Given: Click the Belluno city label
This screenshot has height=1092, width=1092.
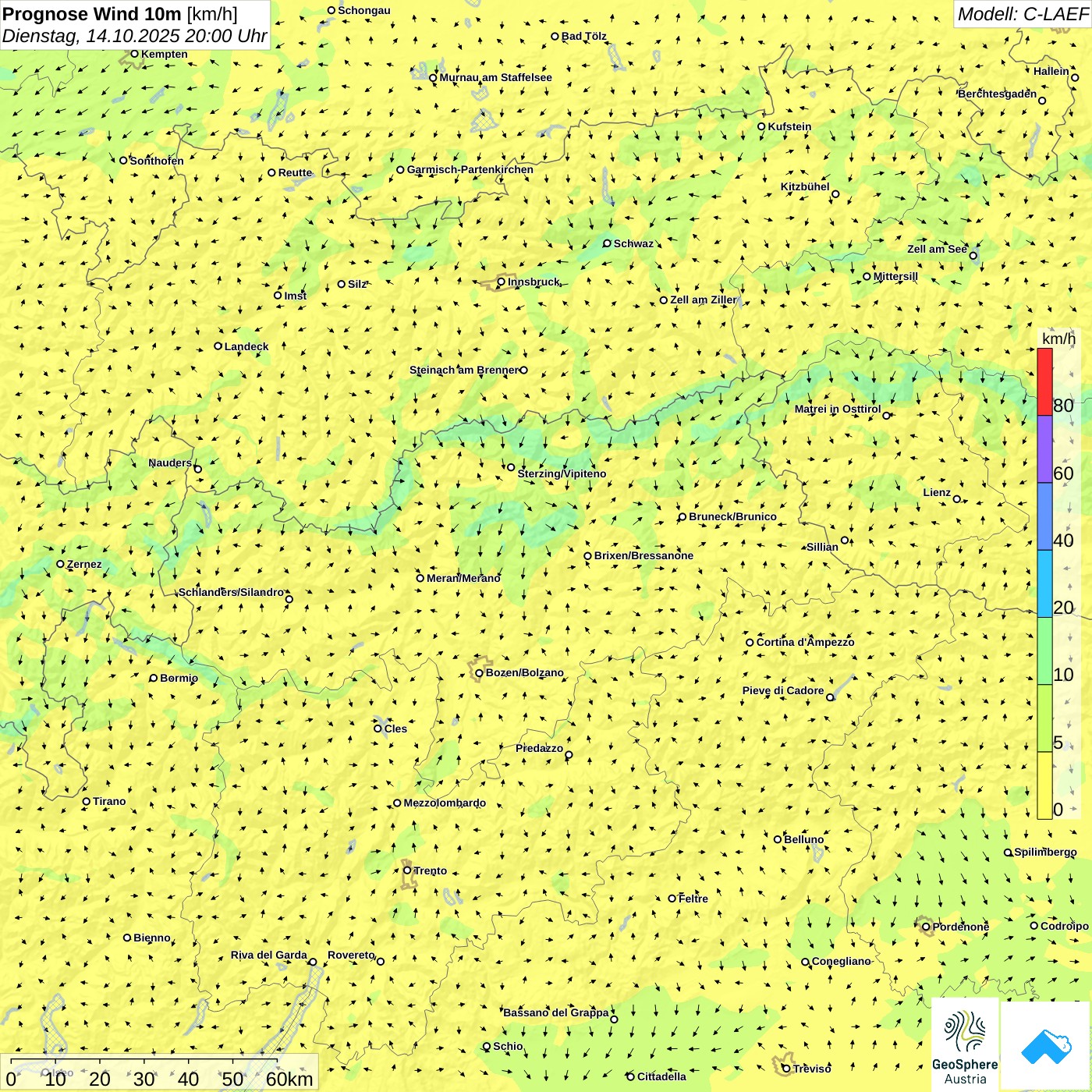Looking at the screenshot, I should (x=803, y=839).
